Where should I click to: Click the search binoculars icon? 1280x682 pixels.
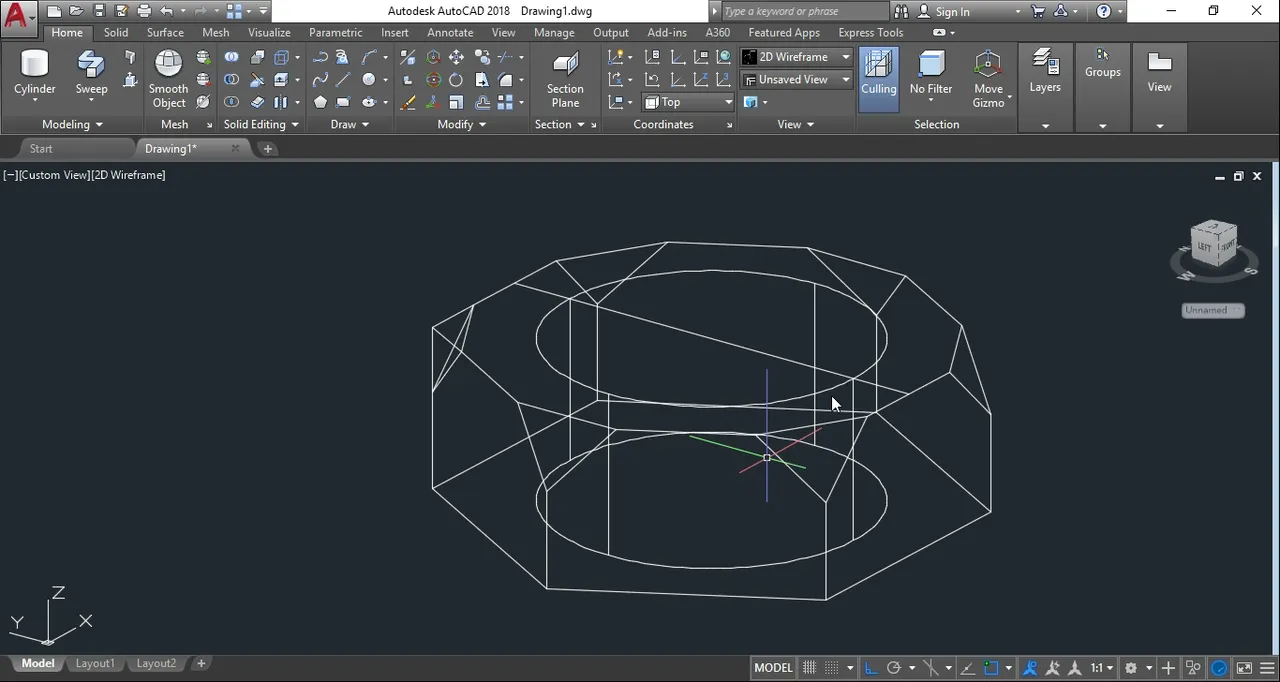coord(901,11)
